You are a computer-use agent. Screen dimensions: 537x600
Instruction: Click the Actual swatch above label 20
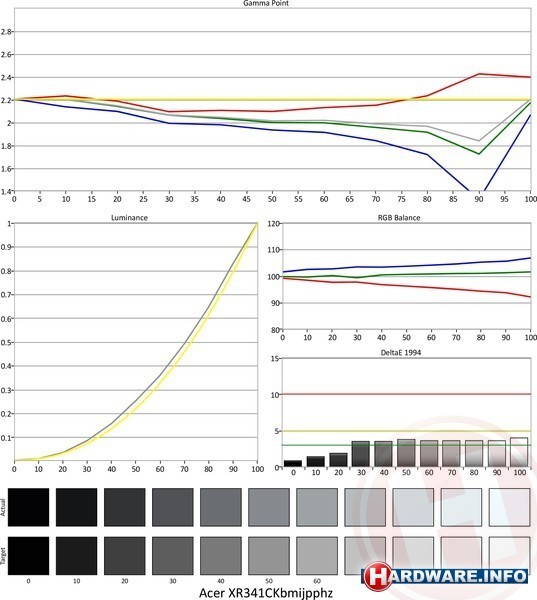(x=124, y=507)
